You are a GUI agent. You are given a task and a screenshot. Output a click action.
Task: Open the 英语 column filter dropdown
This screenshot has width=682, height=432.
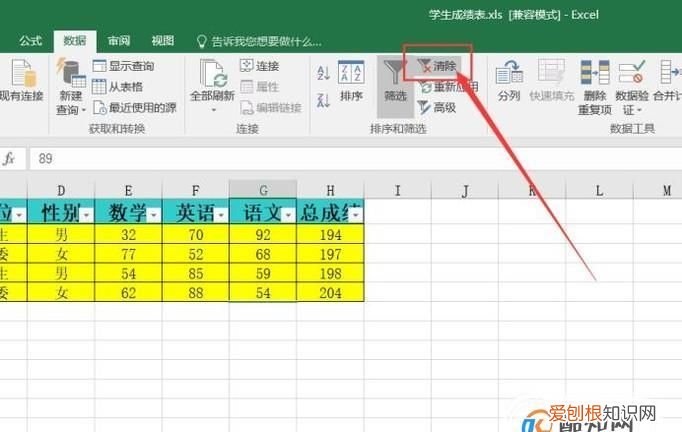click(221, 215)
